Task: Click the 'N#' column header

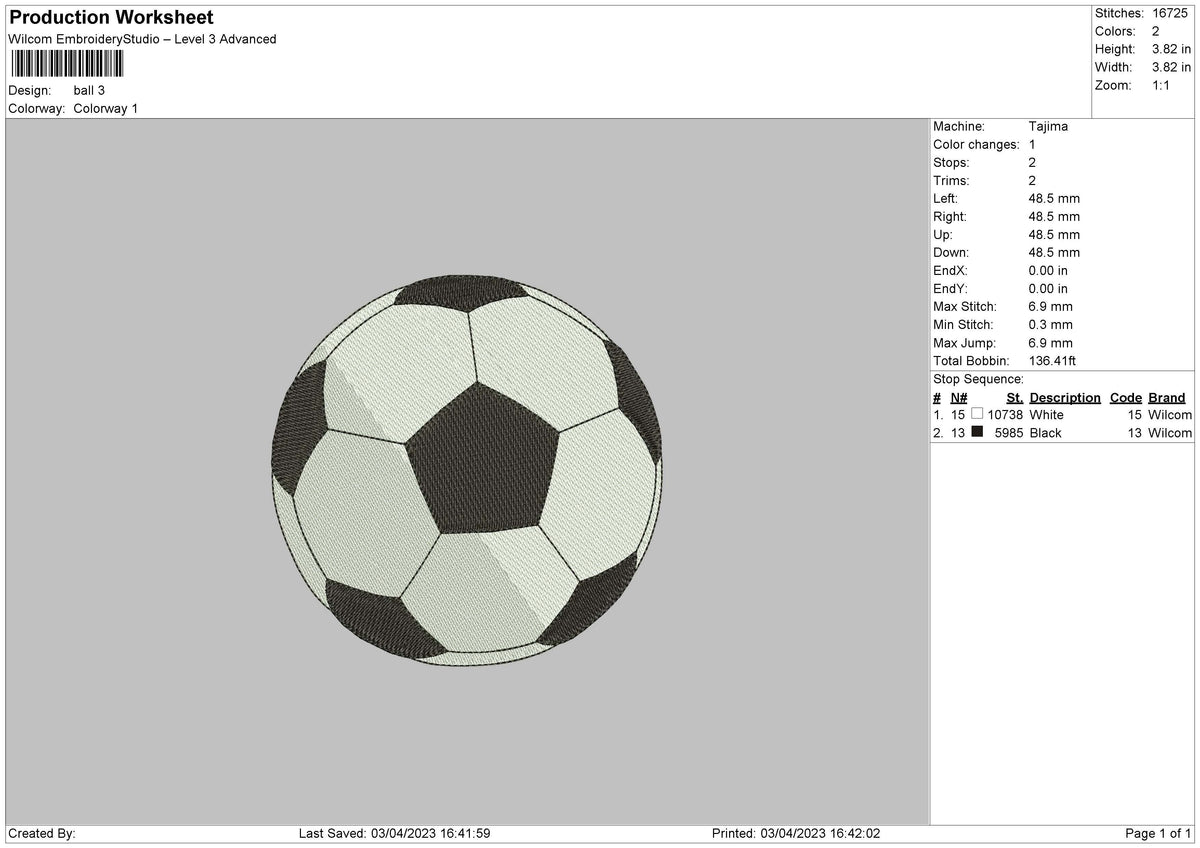Action: tap(959, 397)
